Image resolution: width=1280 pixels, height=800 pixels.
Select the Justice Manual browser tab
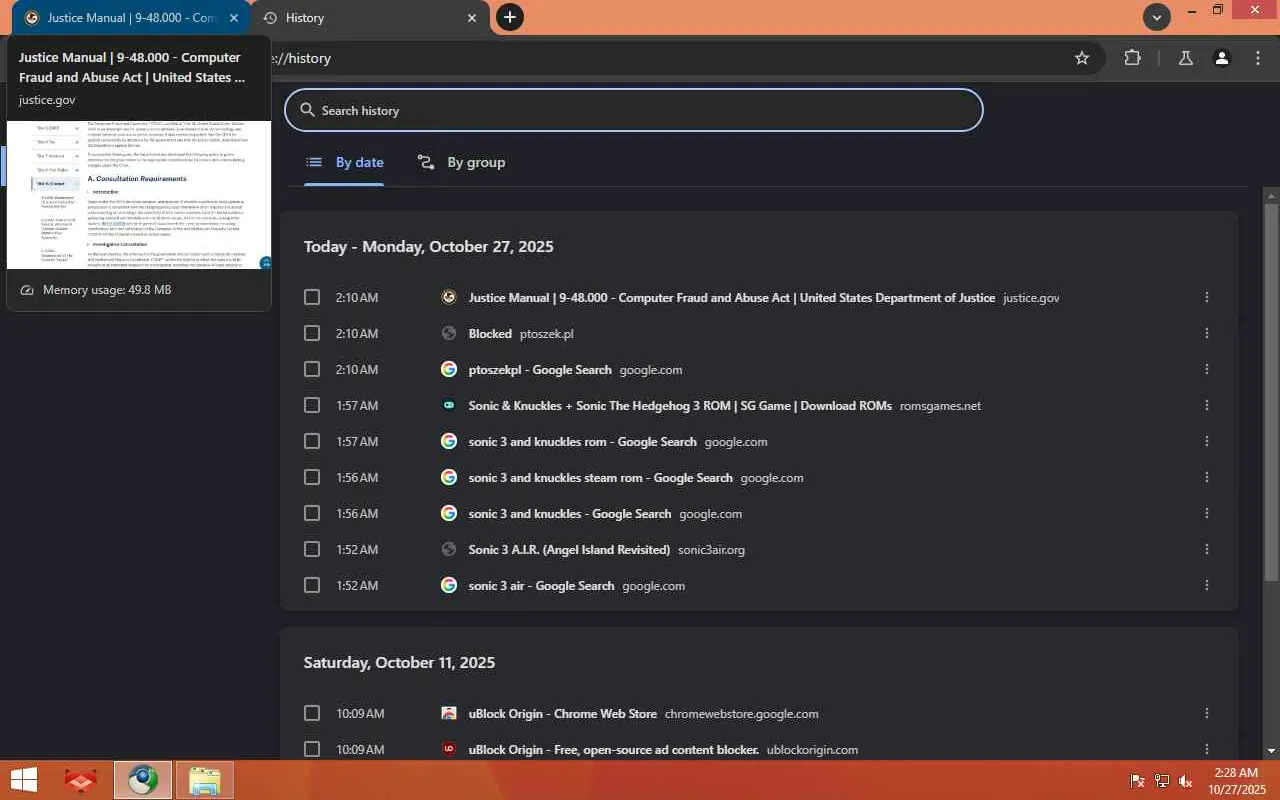tap(130, 18)
